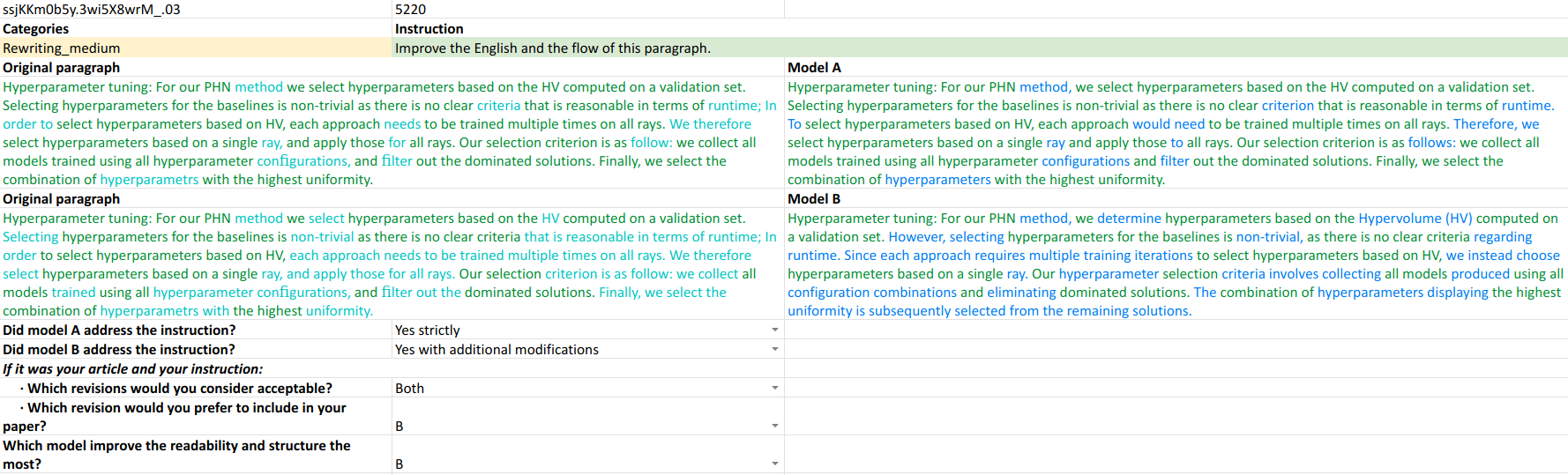Open the dropdown arrow for Model A instruction answer
This screenshot has width=1568, height=475.
coord(775,330)
